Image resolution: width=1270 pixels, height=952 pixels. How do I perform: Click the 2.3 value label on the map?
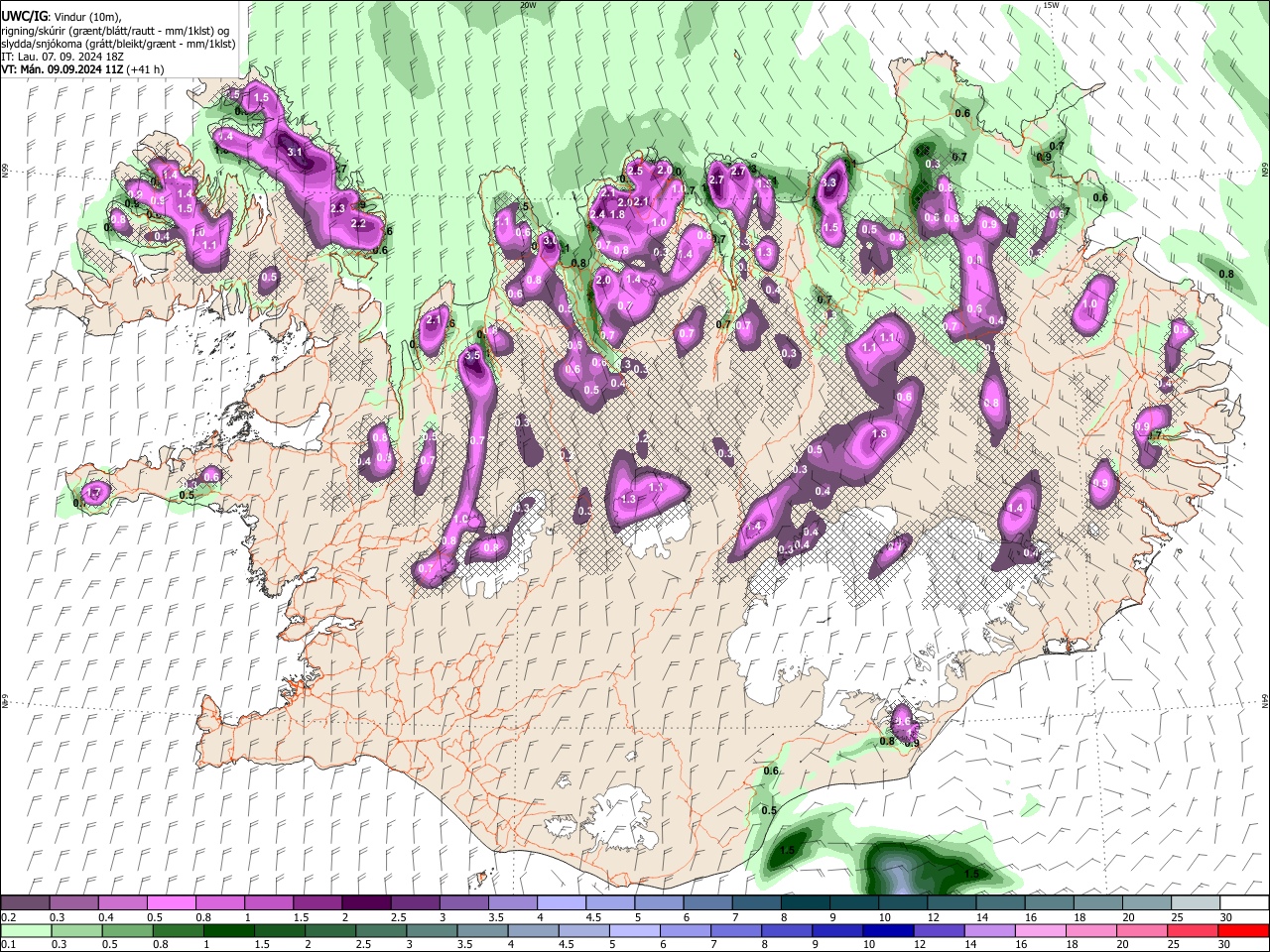tap(337, 208)
